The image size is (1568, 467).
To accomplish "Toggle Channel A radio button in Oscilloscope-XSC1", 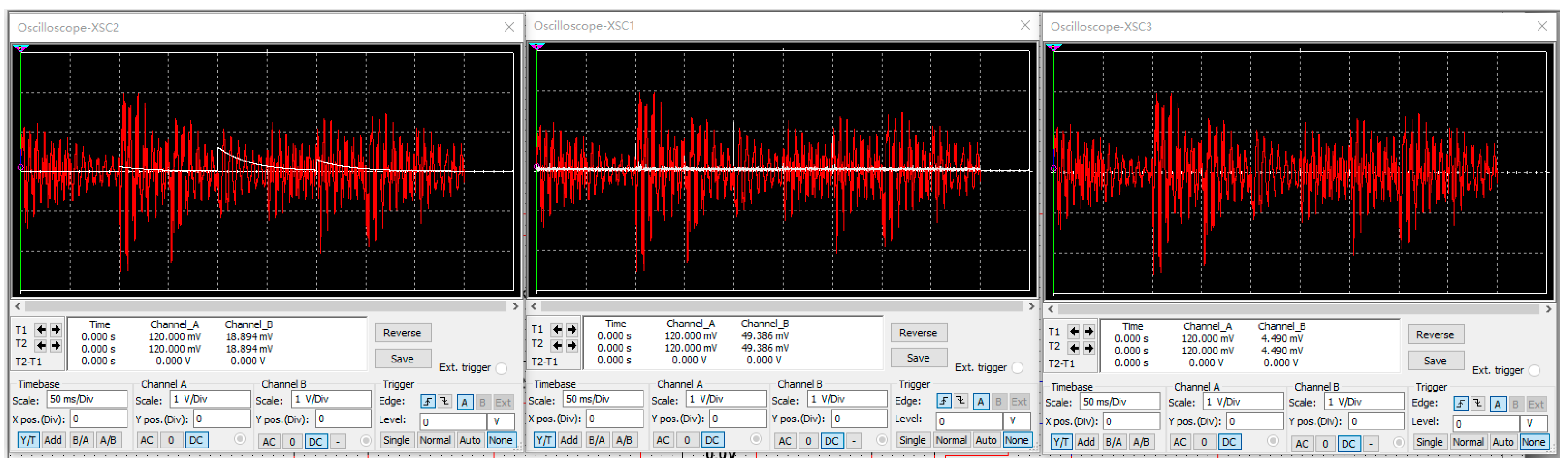I will pyautogui.click(x=756, y=438).
